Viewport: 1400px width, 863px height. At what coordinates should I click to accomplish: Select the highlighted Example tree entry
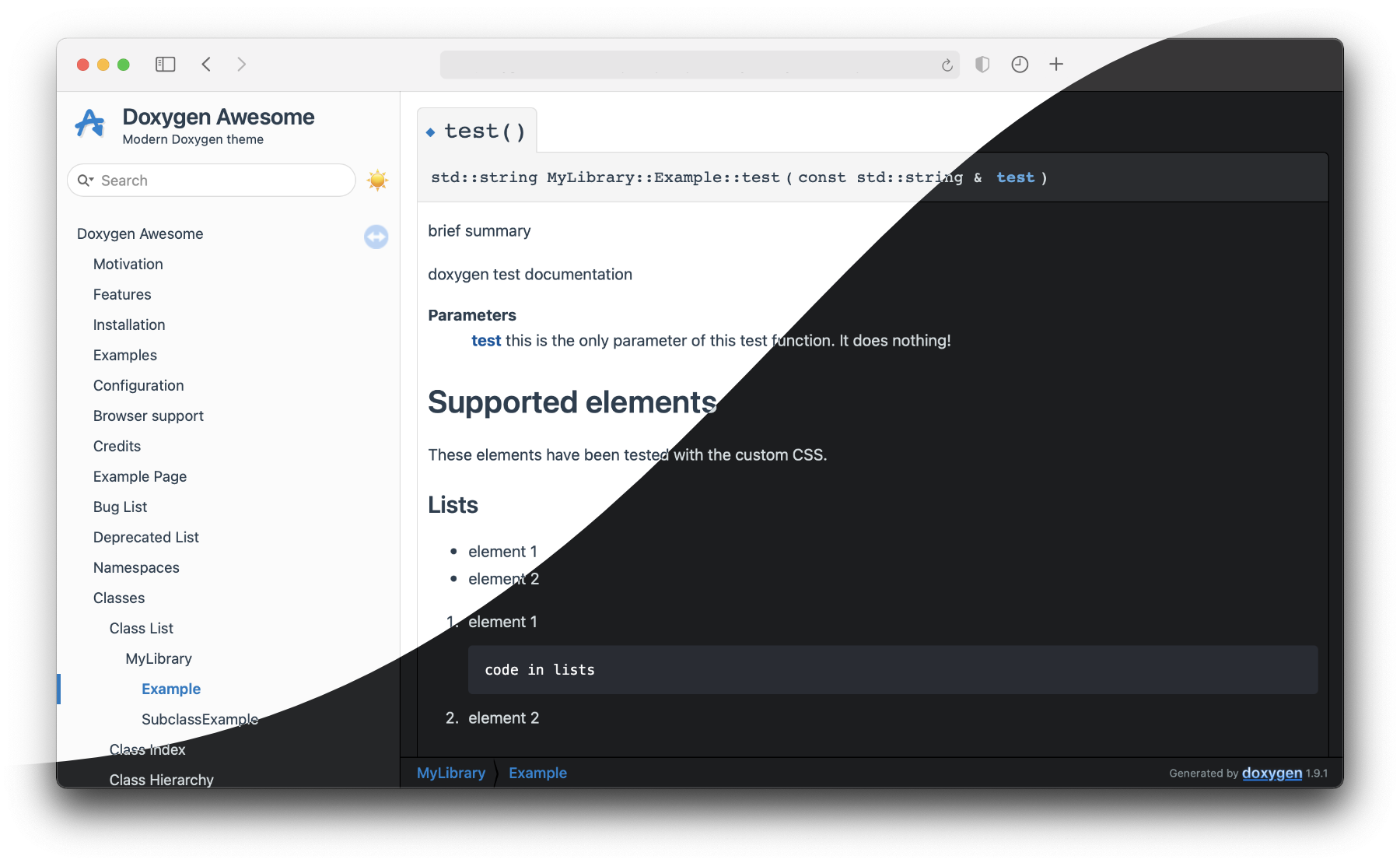[x=171, y=689]
